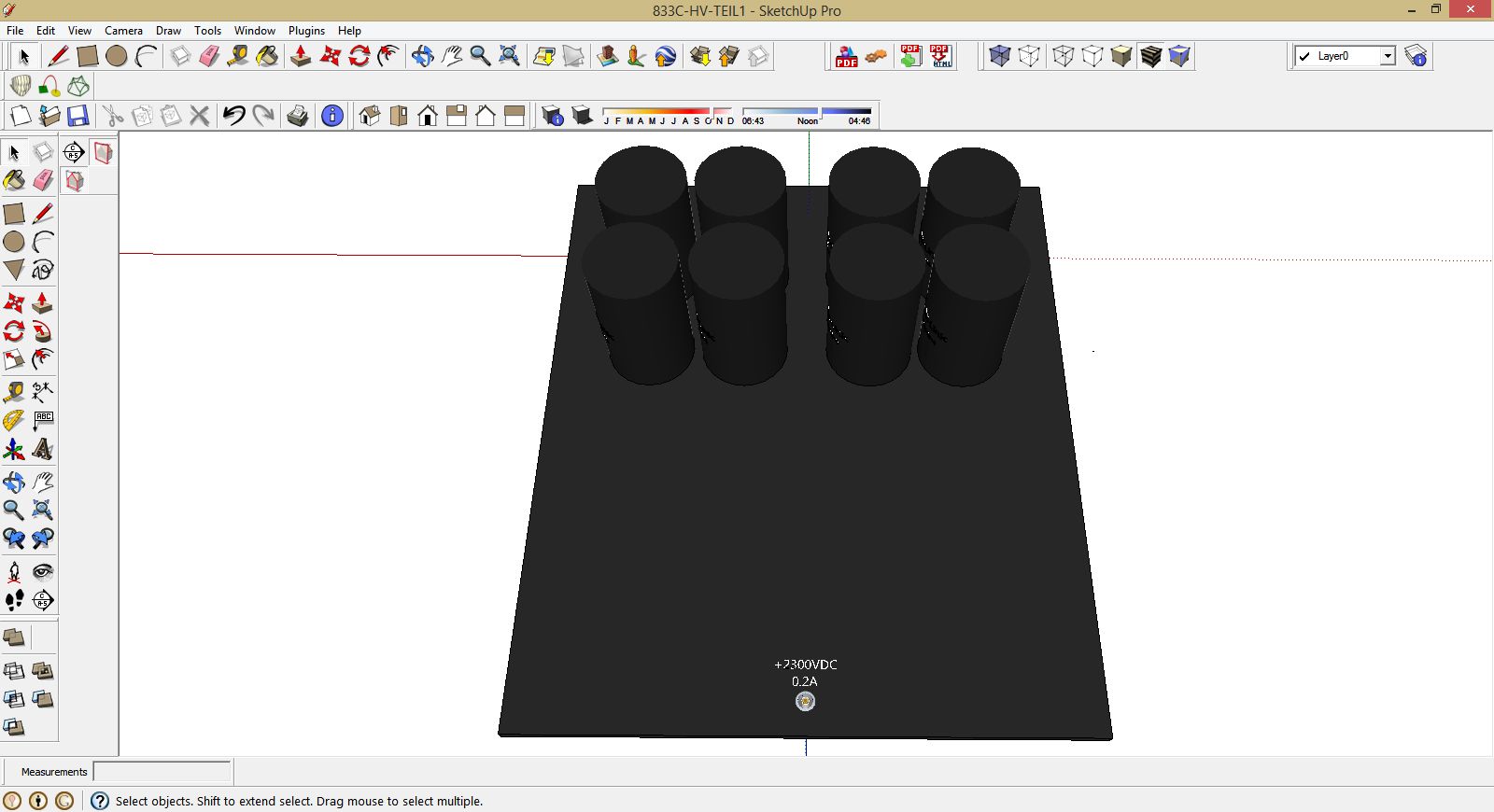
Task: Click the Intersect solid tool
Action: (x=14, y=671)
